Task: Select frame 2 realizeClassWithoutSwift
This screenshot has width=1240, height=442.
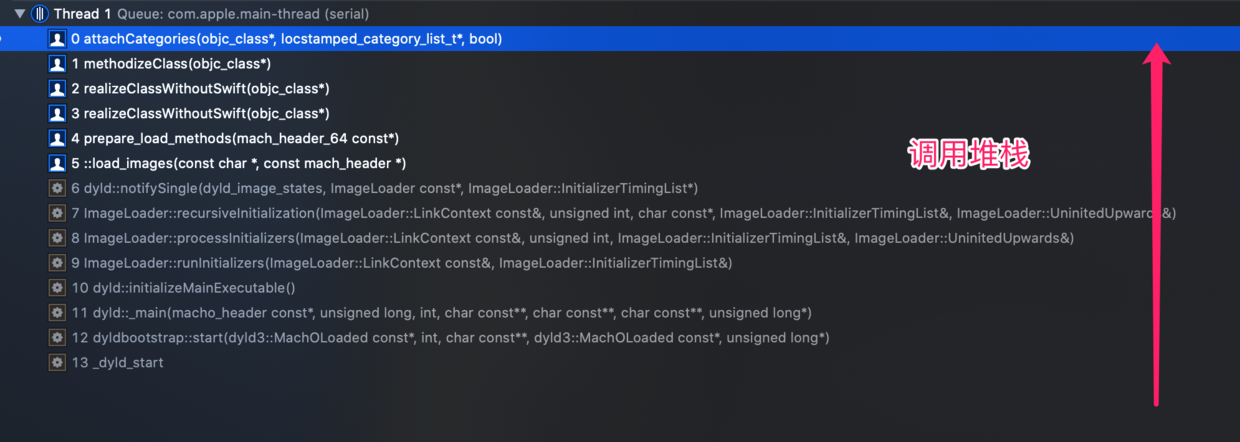Action: [620, 89]
